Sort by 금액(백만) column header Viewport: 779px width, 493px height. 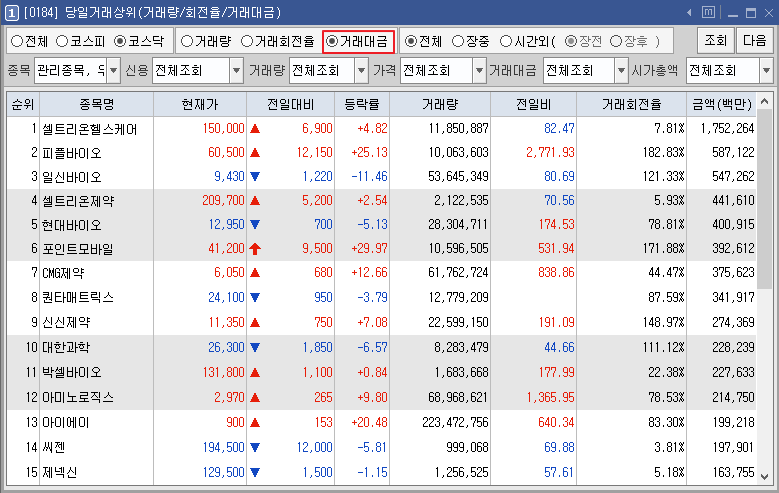tap(721, 104)
